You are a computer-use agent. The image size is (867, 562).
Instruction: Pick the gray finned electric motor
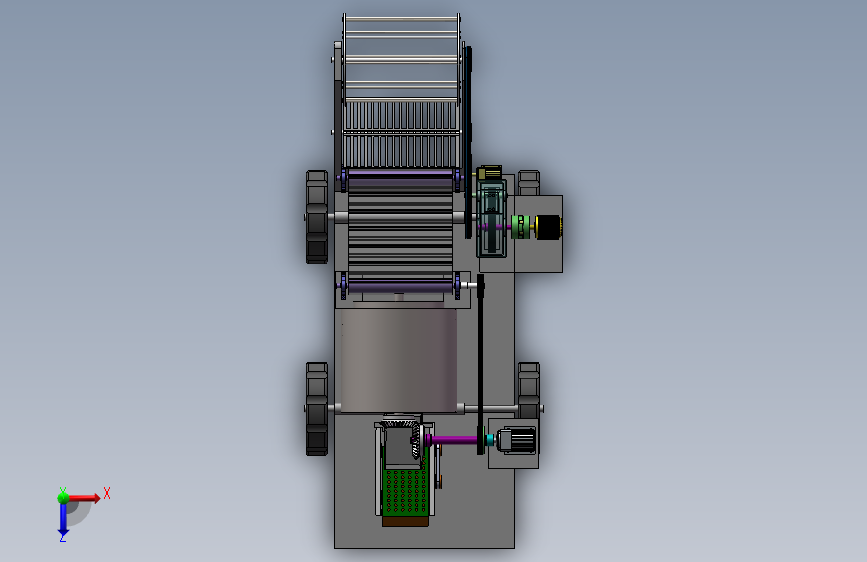click(516, 441)
